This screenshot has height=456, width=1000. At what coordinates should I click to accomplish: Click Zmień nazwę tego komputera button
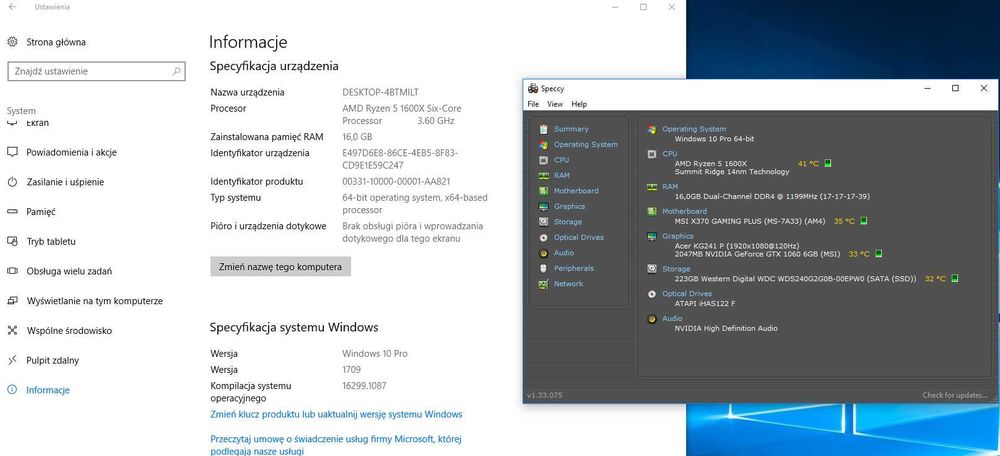click(x=281, y=267)
